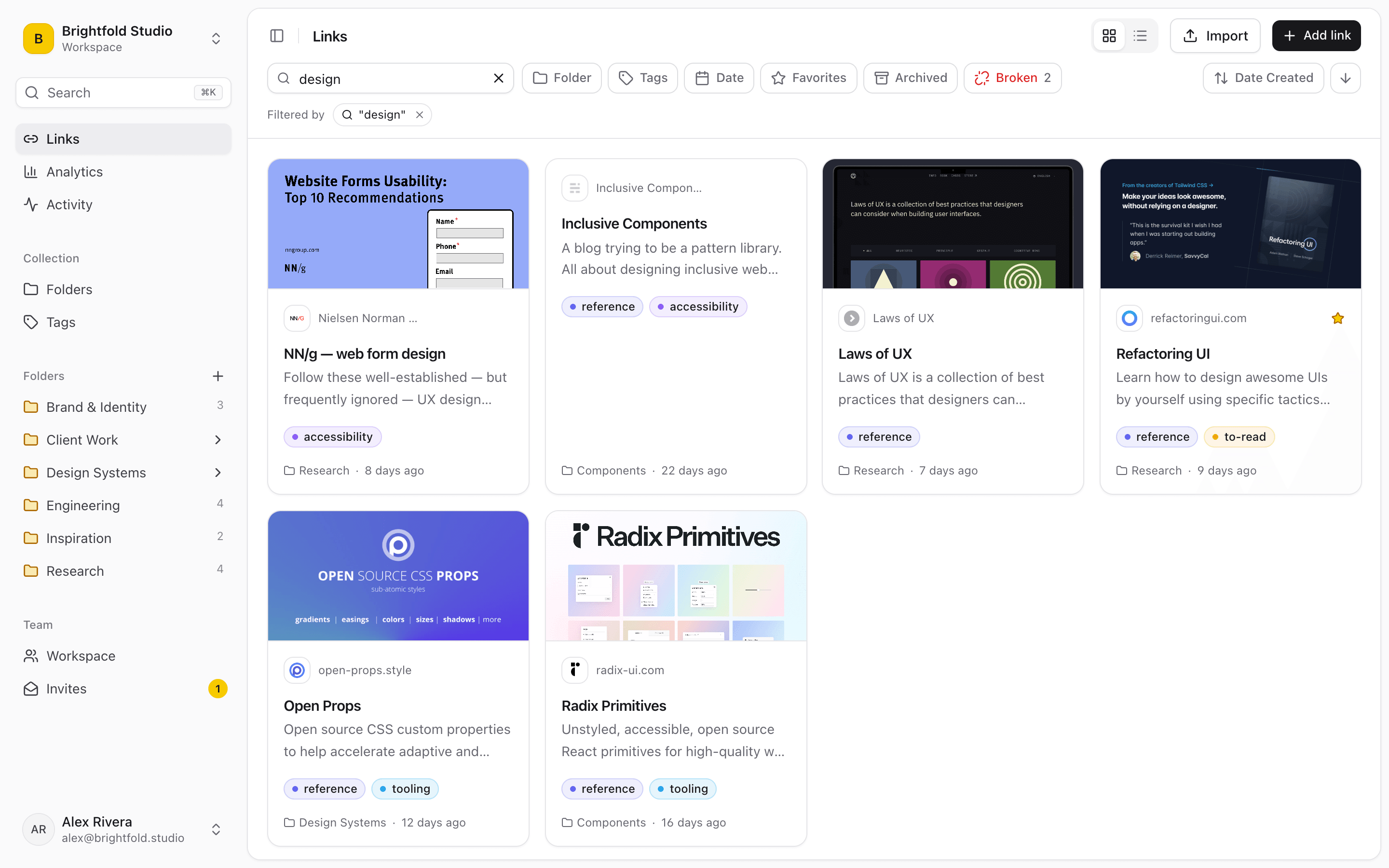Open Folders collection

[x=123, y=289]
